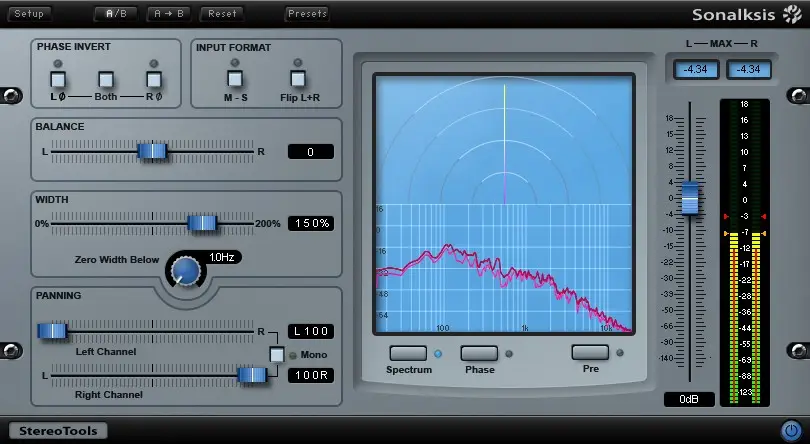Viewport: 810px width, 444px height.
Task: Click the Sonalksis logo icon
Action: (x=792, y=14)
